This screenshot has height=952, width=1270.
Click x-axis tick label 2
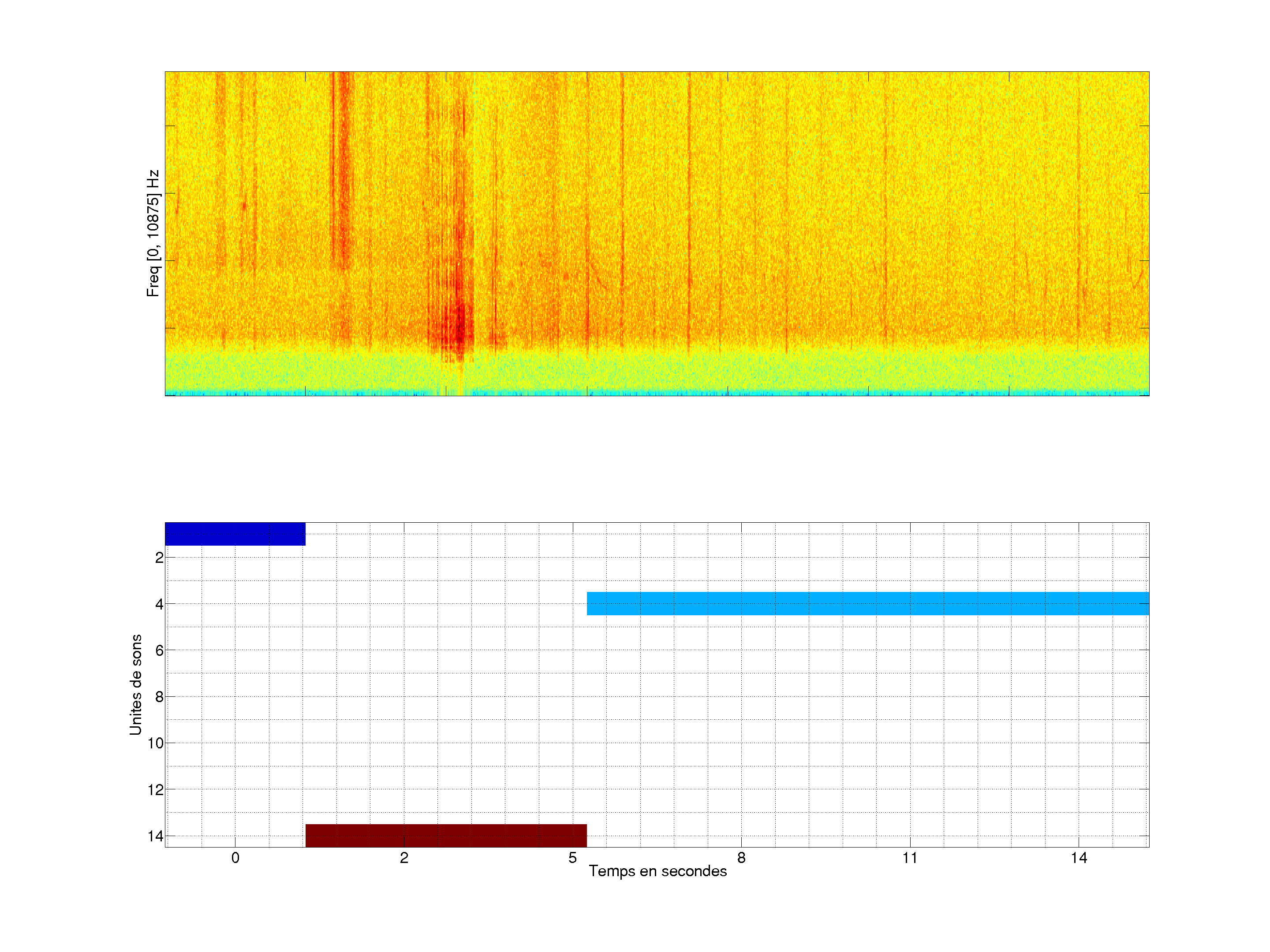point(403,858)
